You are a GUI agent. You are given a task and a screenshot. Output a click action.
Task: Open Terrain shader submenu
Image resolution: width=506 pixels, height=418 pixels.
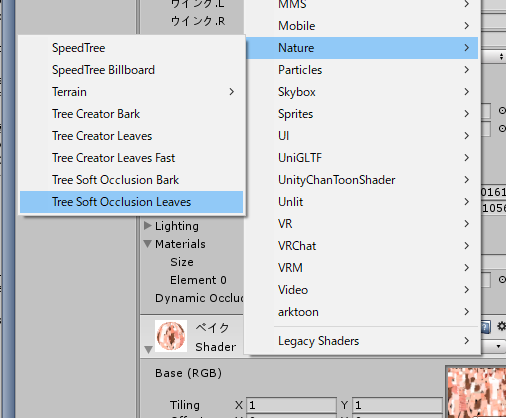131,92
